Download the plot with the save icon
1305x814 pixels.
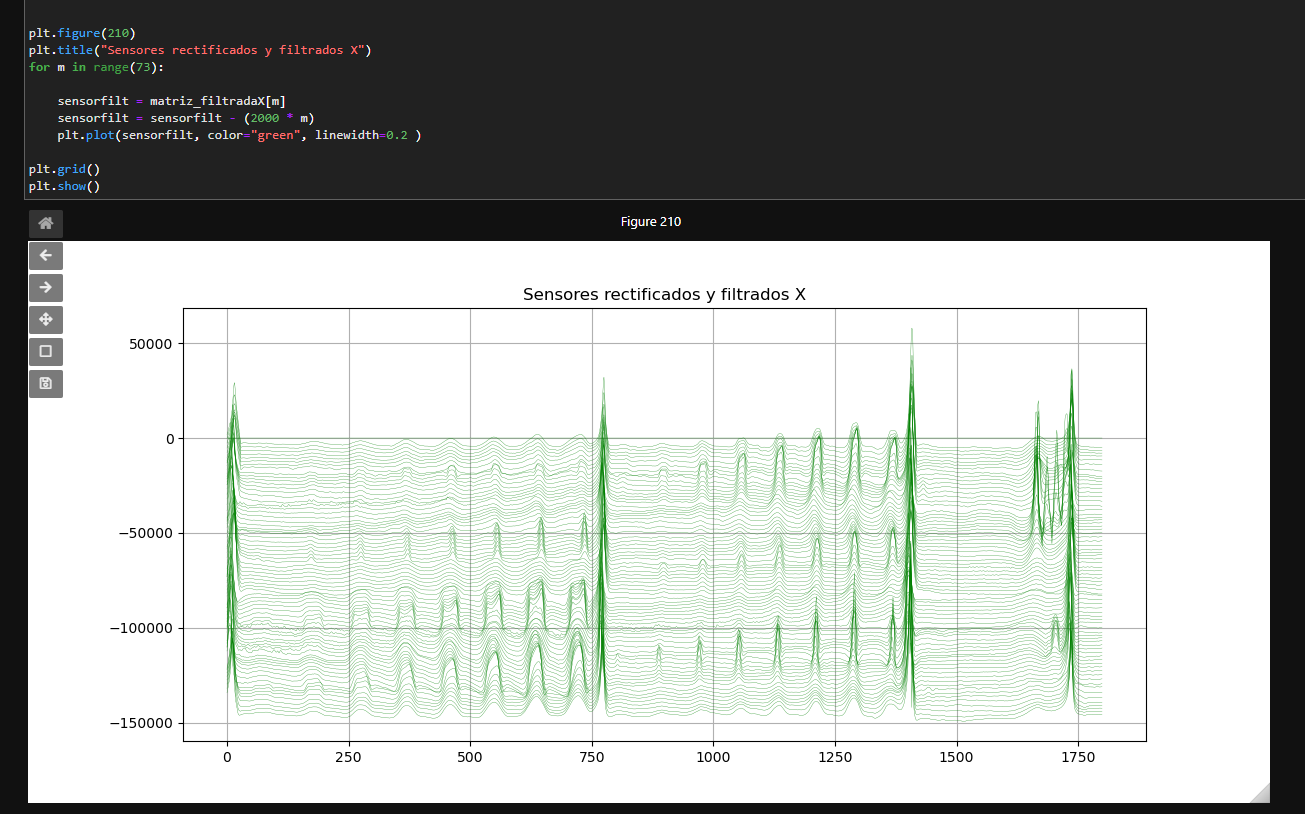45,384
